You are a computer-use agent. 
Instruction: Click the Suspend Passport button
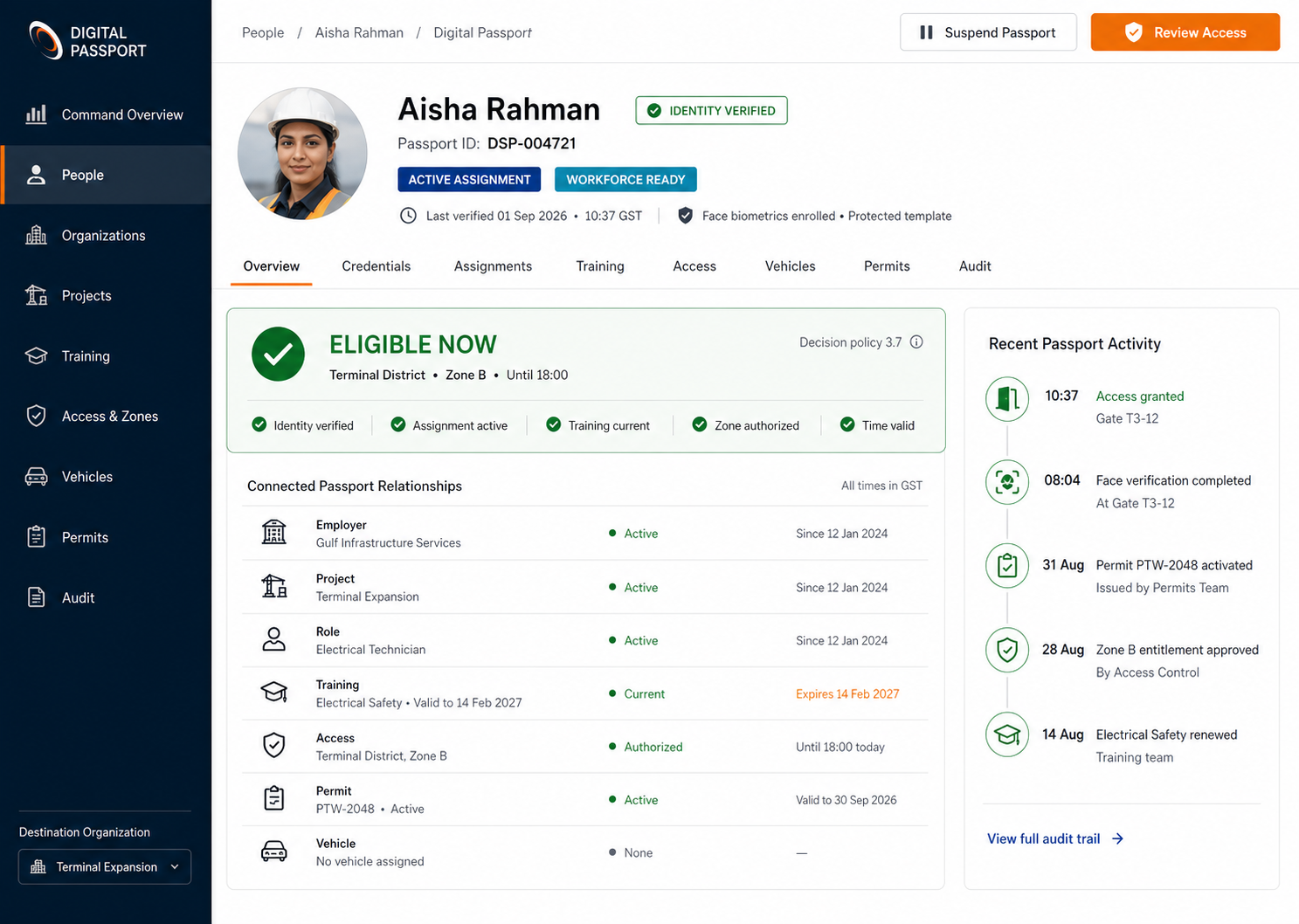coord(988,32)
